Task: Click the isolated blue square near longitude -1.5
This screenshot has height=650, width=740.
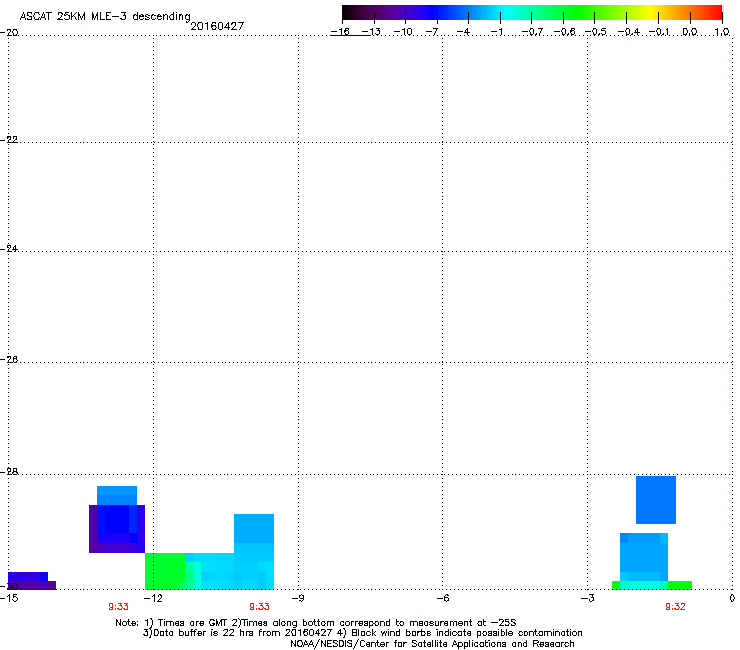Action: click(x=656, y=500)
